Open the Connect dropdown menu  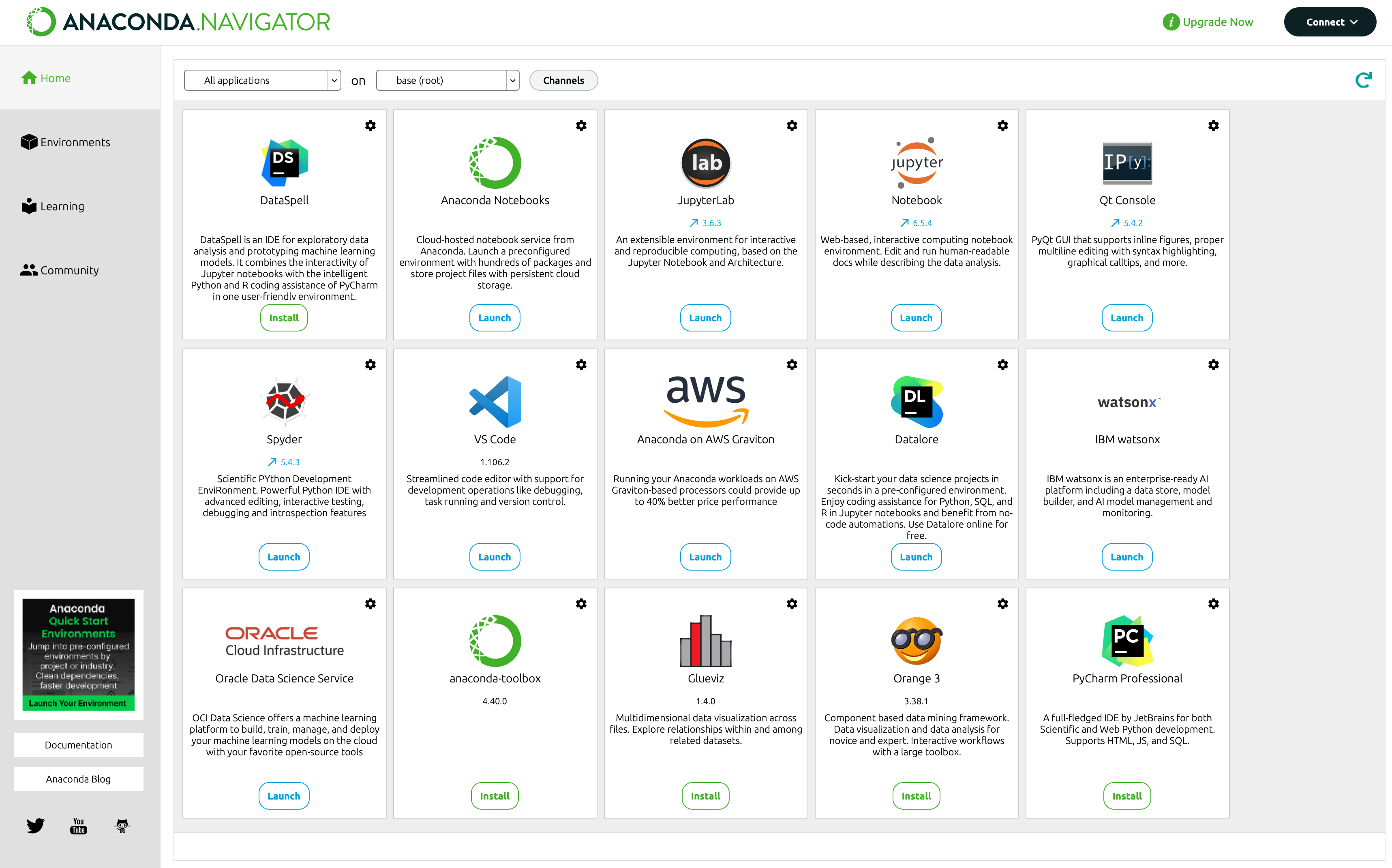click(1330, 22)
